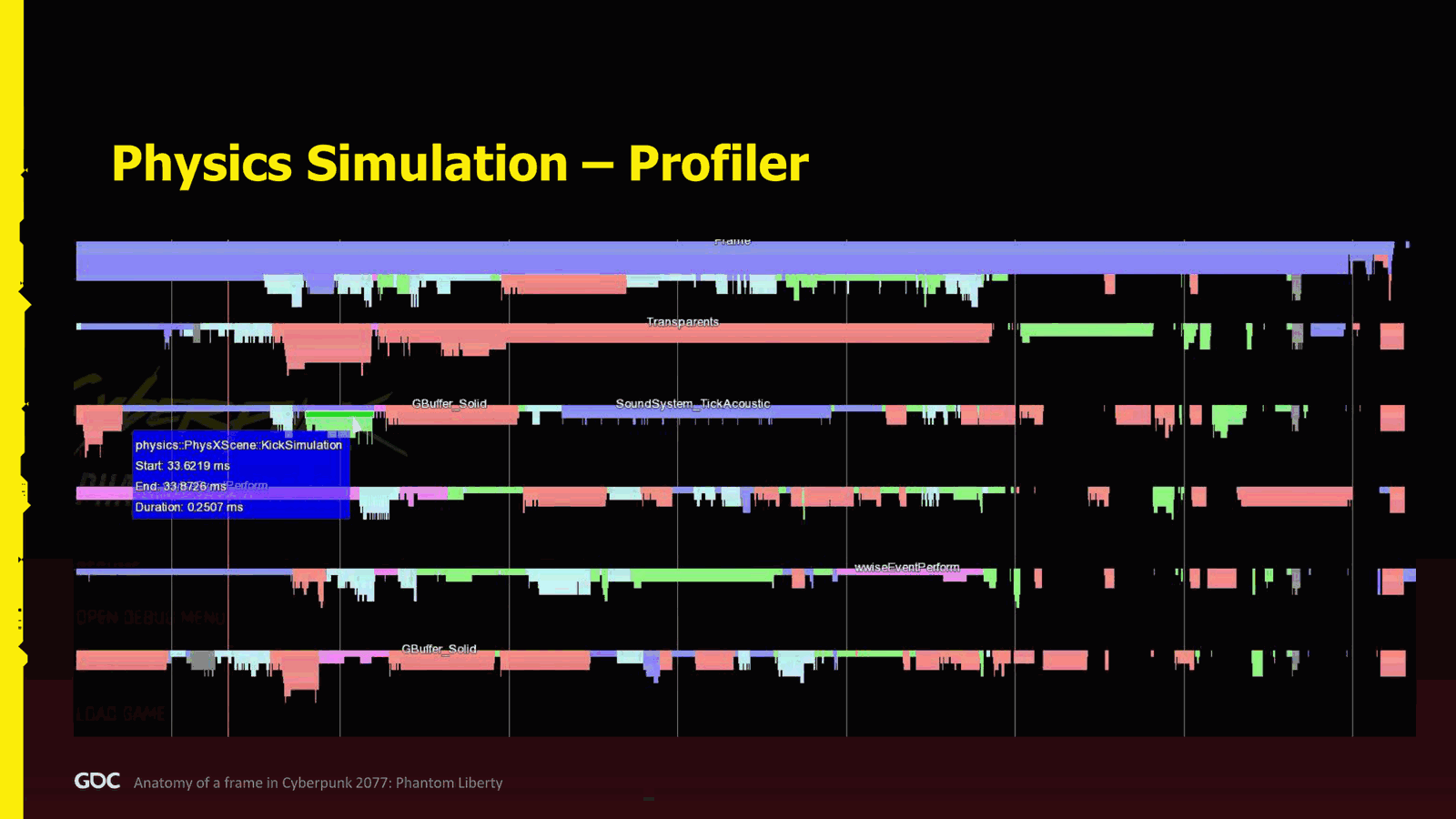This screenshot has height=819, width=1456.
Task: Click the magenta block at fourth track start
Action: pyautogui.click(x=104, y=493)
